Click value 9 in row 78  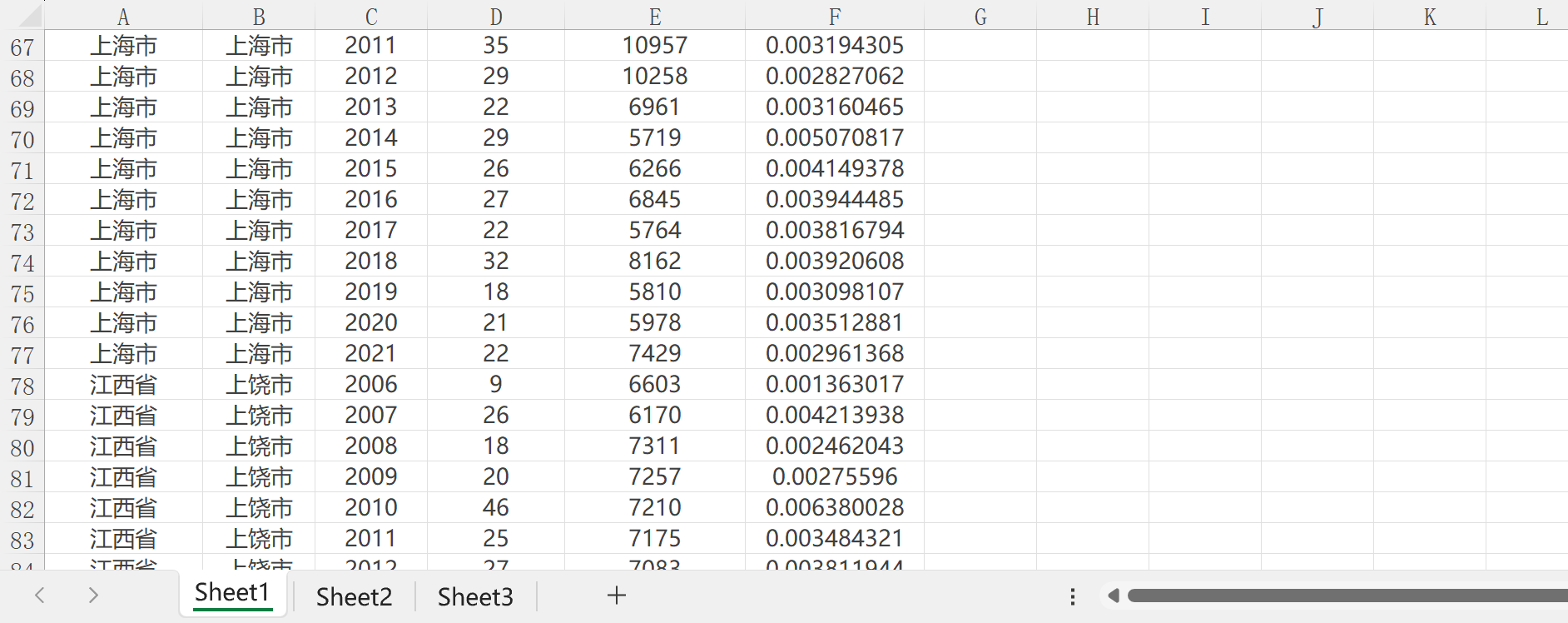496,384
